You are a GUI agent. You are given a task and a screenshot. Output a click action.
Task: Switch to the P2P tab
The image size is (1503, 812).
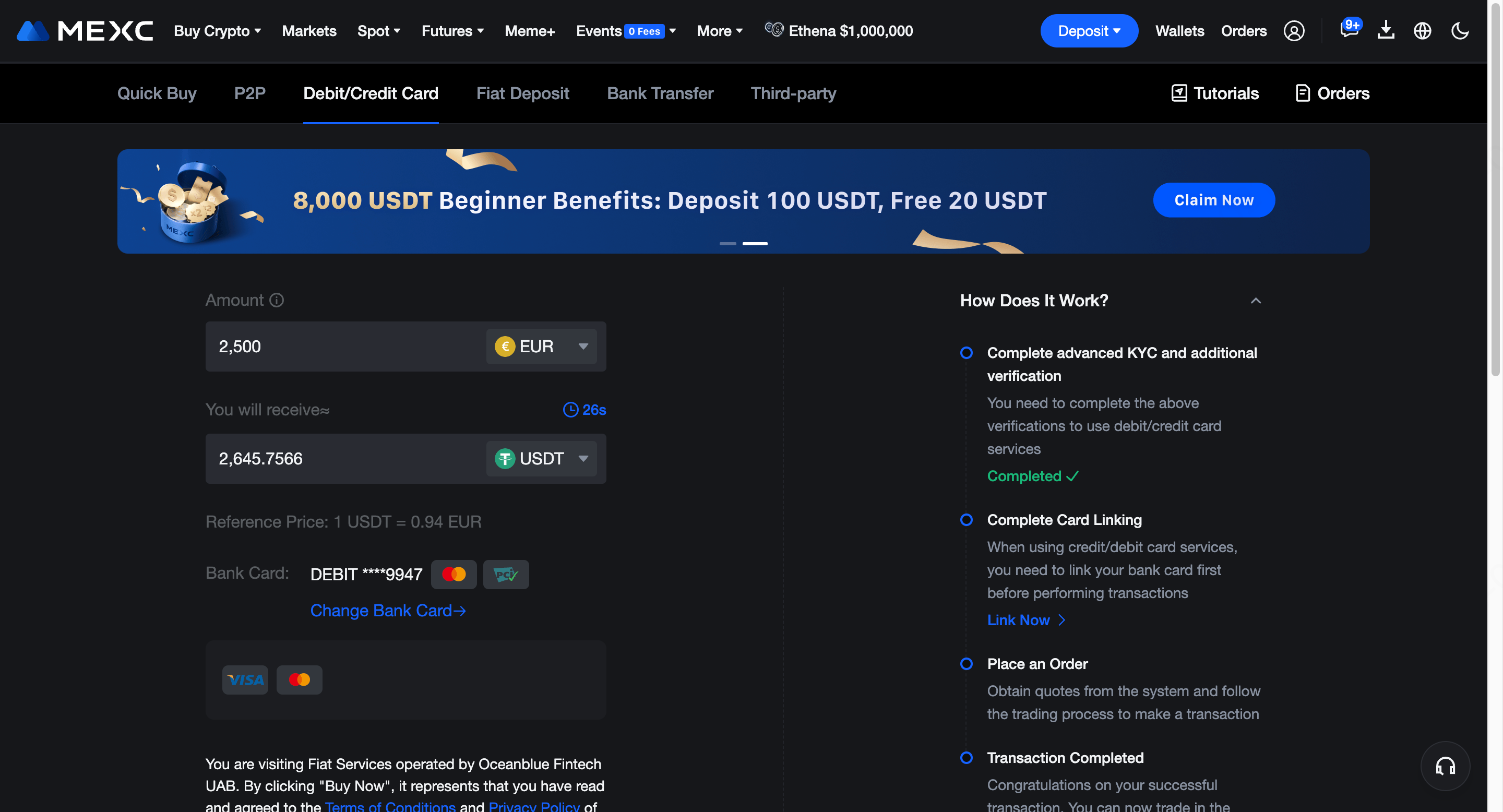click(x=250, y=93)
